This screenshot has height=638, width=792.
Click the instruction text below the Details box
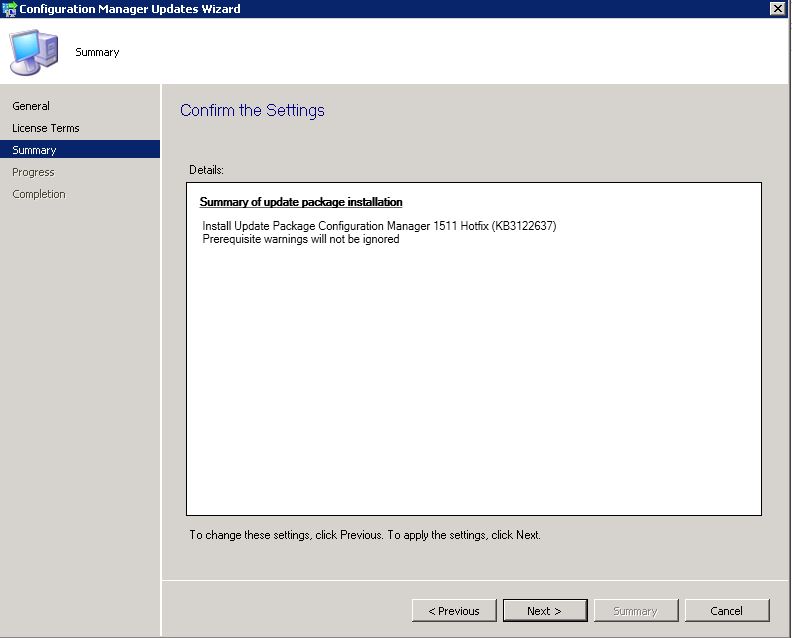(x=365, y=535)
